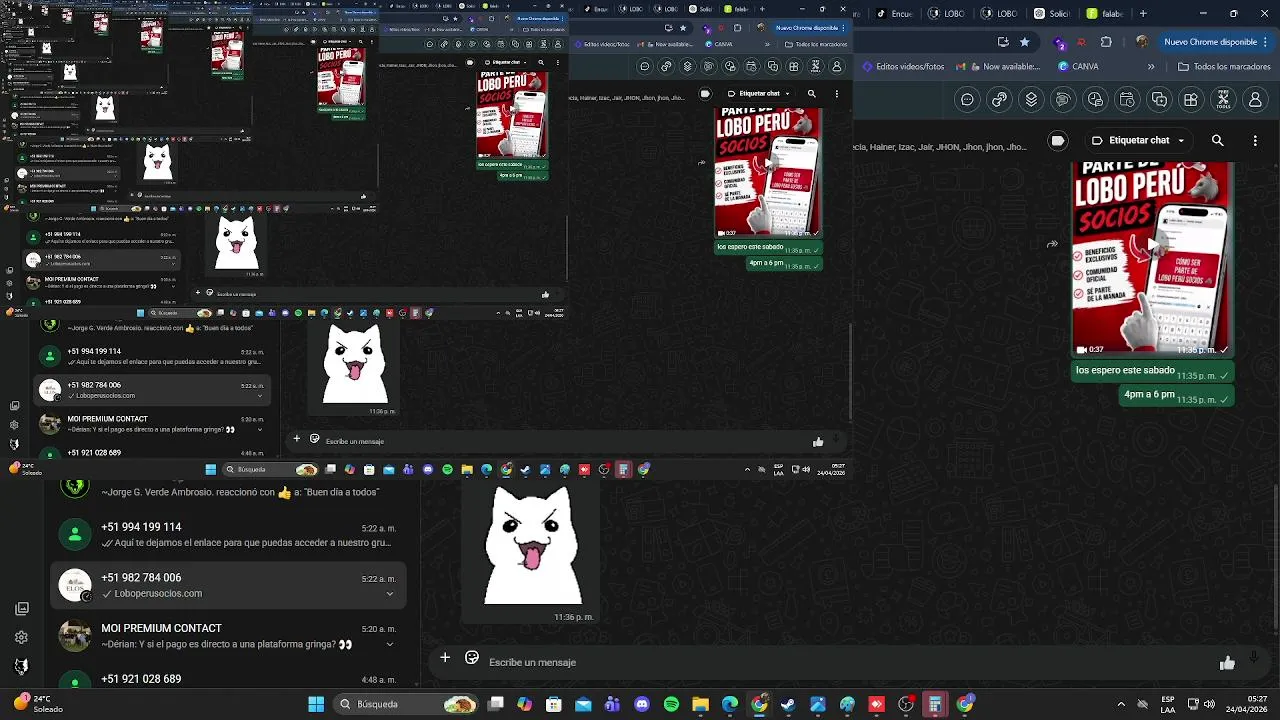Image resolution: width=1280 pixels, height=720 pixels.
Task: Open Steam from the taskbar
Action: coord(788,704)
